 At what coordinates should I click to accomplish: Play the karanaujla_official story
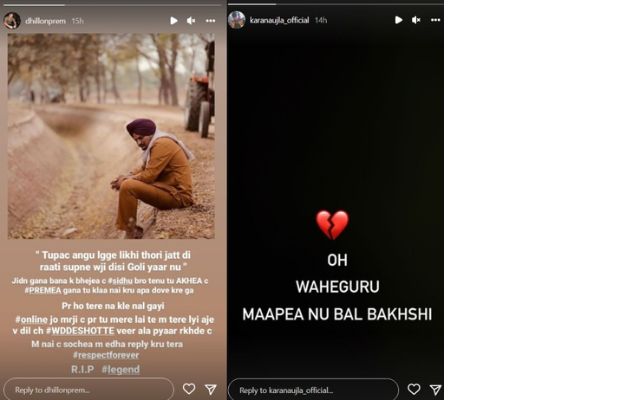tap(399, 20)
